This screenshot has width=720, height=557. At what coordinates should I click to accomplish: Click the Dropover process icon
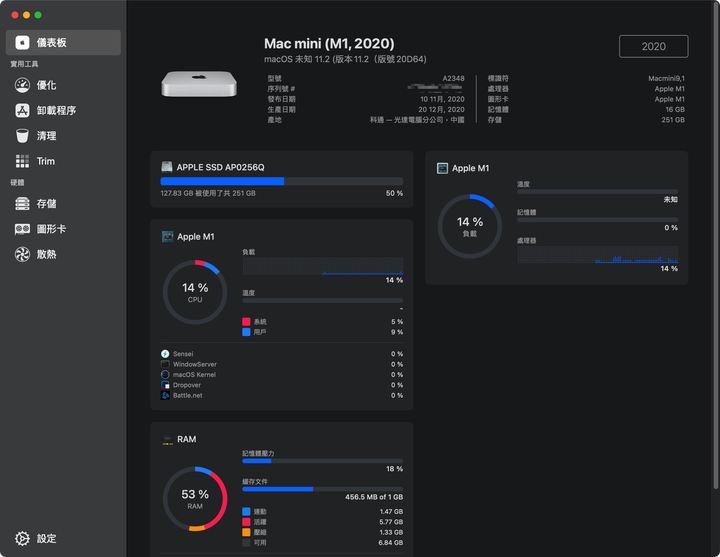pos(165,385)
